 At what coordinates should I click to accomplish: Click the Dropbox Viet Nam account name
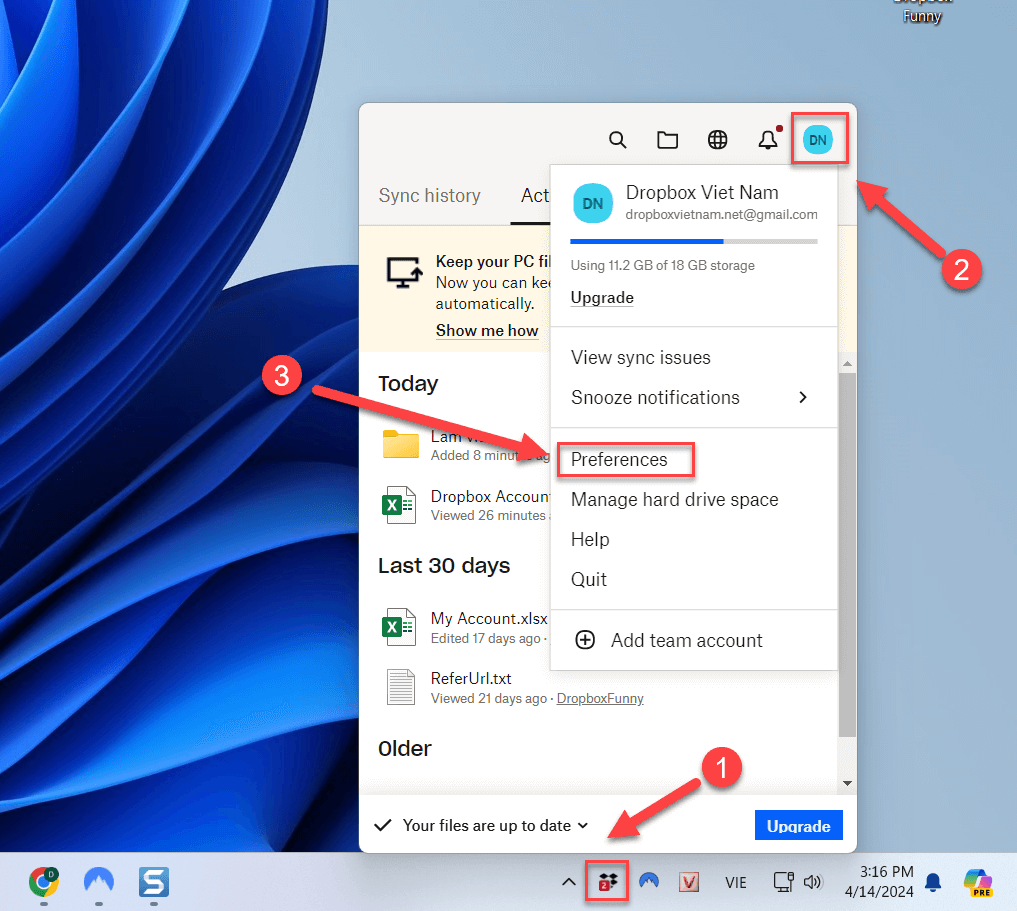[702, 193]
